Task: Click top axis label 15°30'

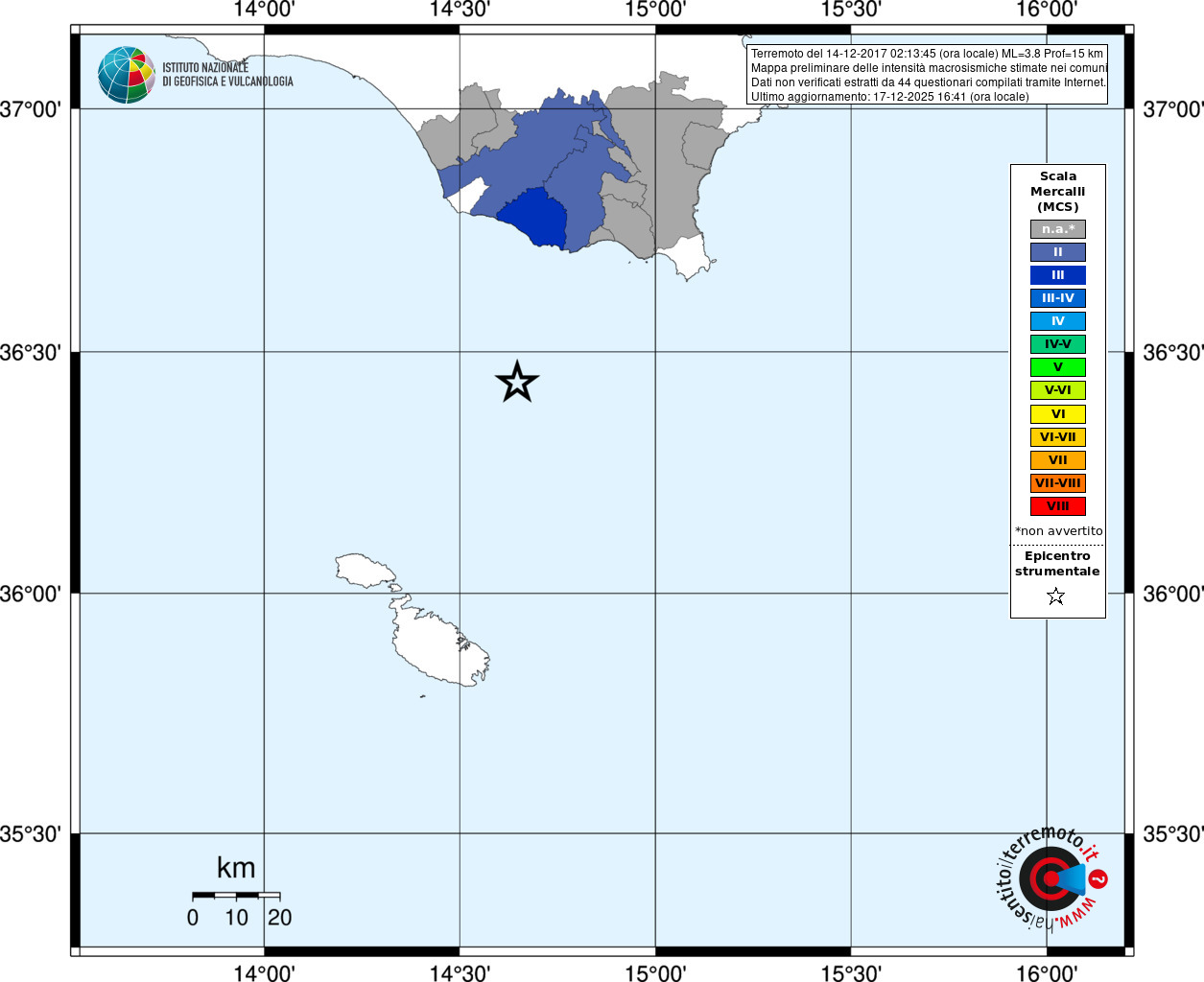Action: [851, 10]
